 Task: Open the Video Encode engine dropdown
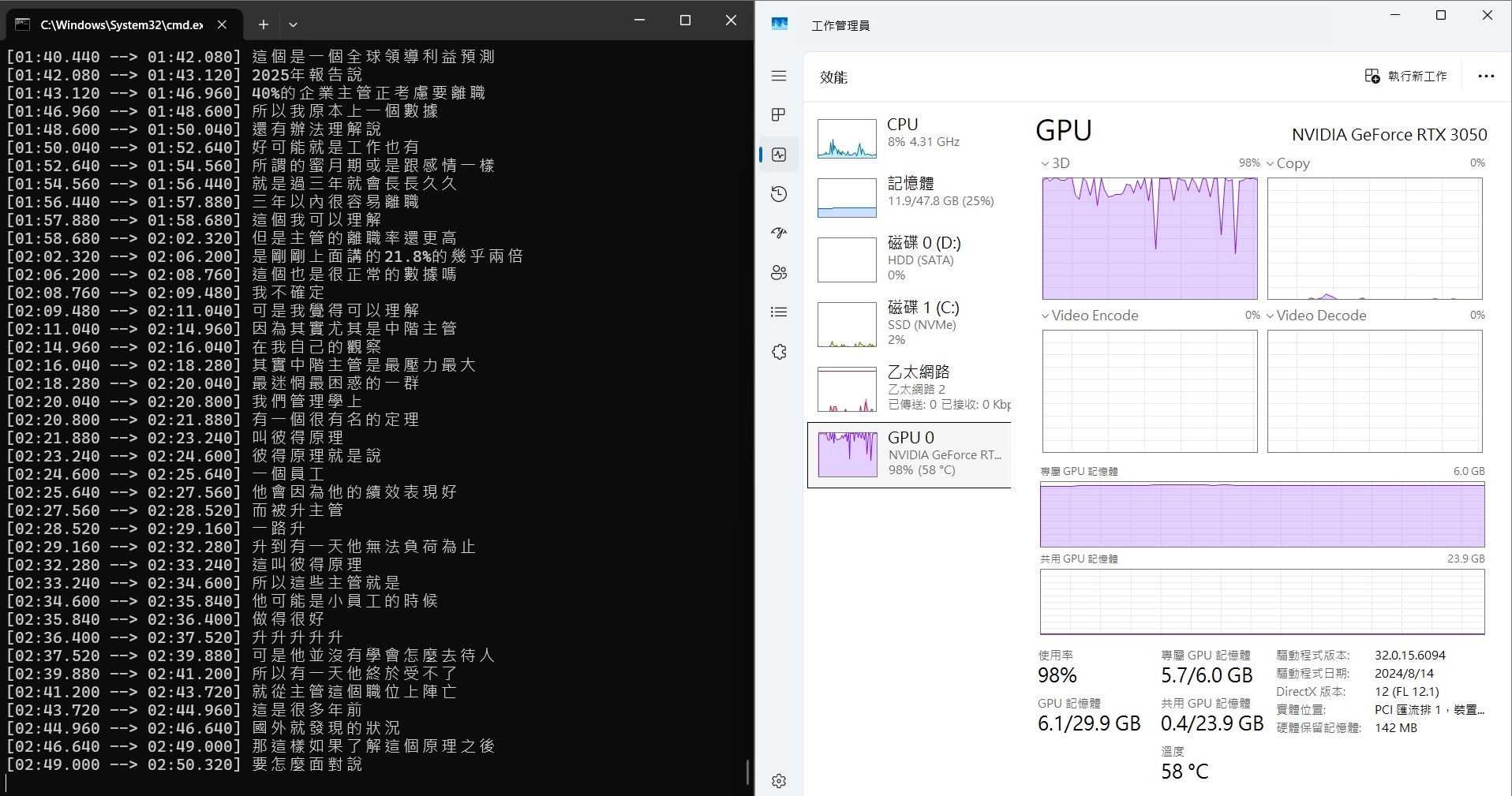pyautogui.click(x=1089, y=316)
